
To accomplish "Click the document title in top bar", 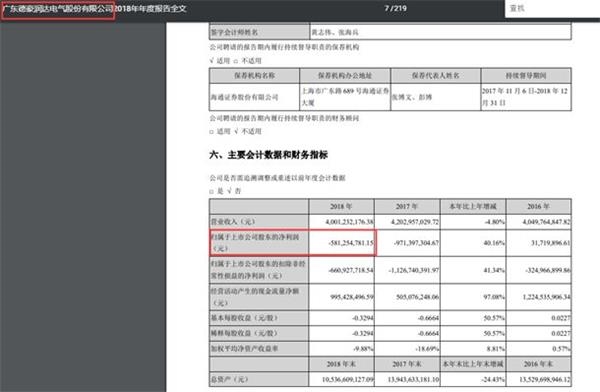I will click(95, 8).
